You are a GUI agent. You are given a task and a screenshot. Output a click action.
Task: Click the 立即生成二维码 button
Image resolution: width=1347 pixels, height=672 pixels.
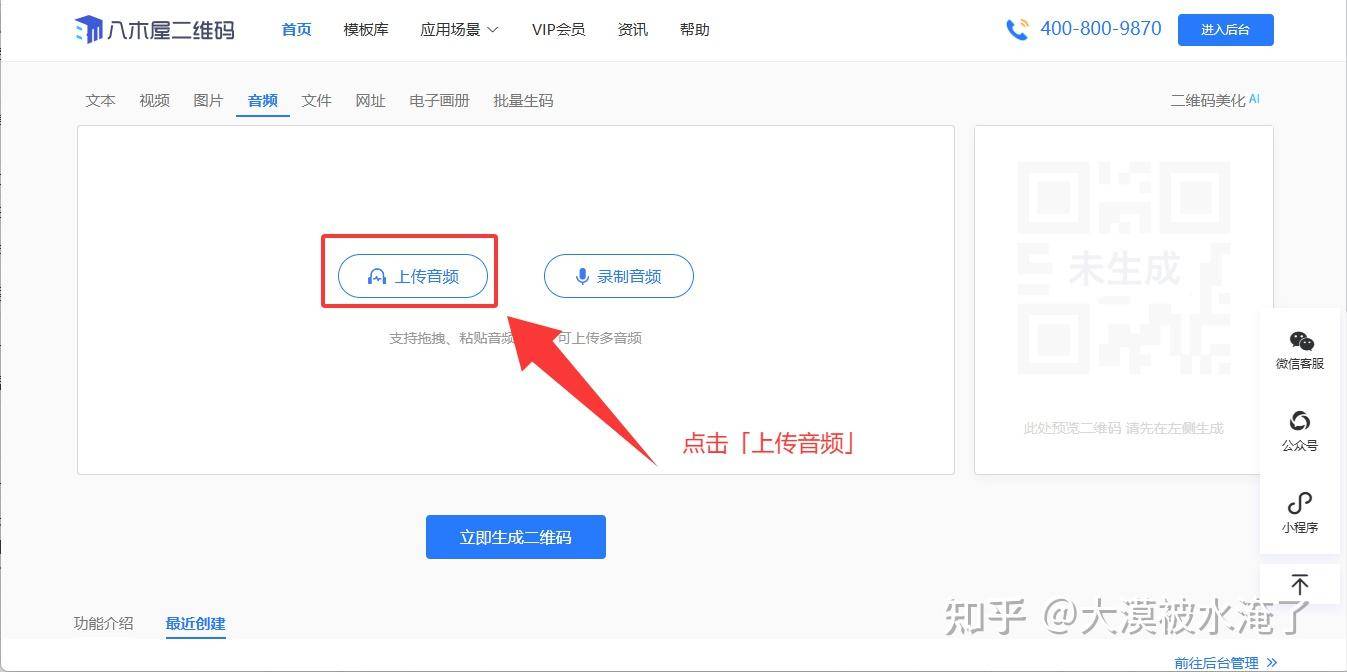click(516, 537)
